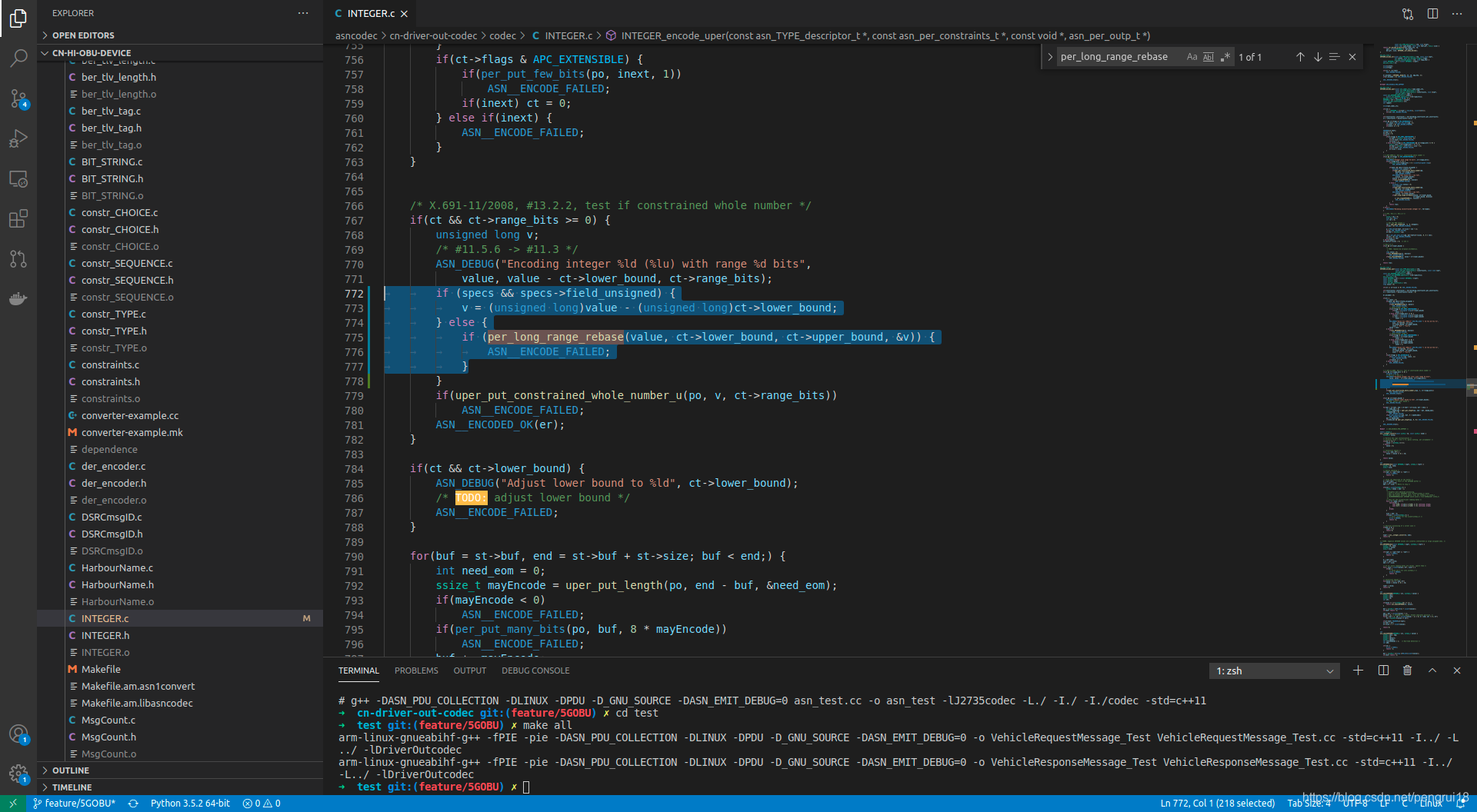Open the Extensions view
This screenshot has height=812, width=1477.
(18, 218)
